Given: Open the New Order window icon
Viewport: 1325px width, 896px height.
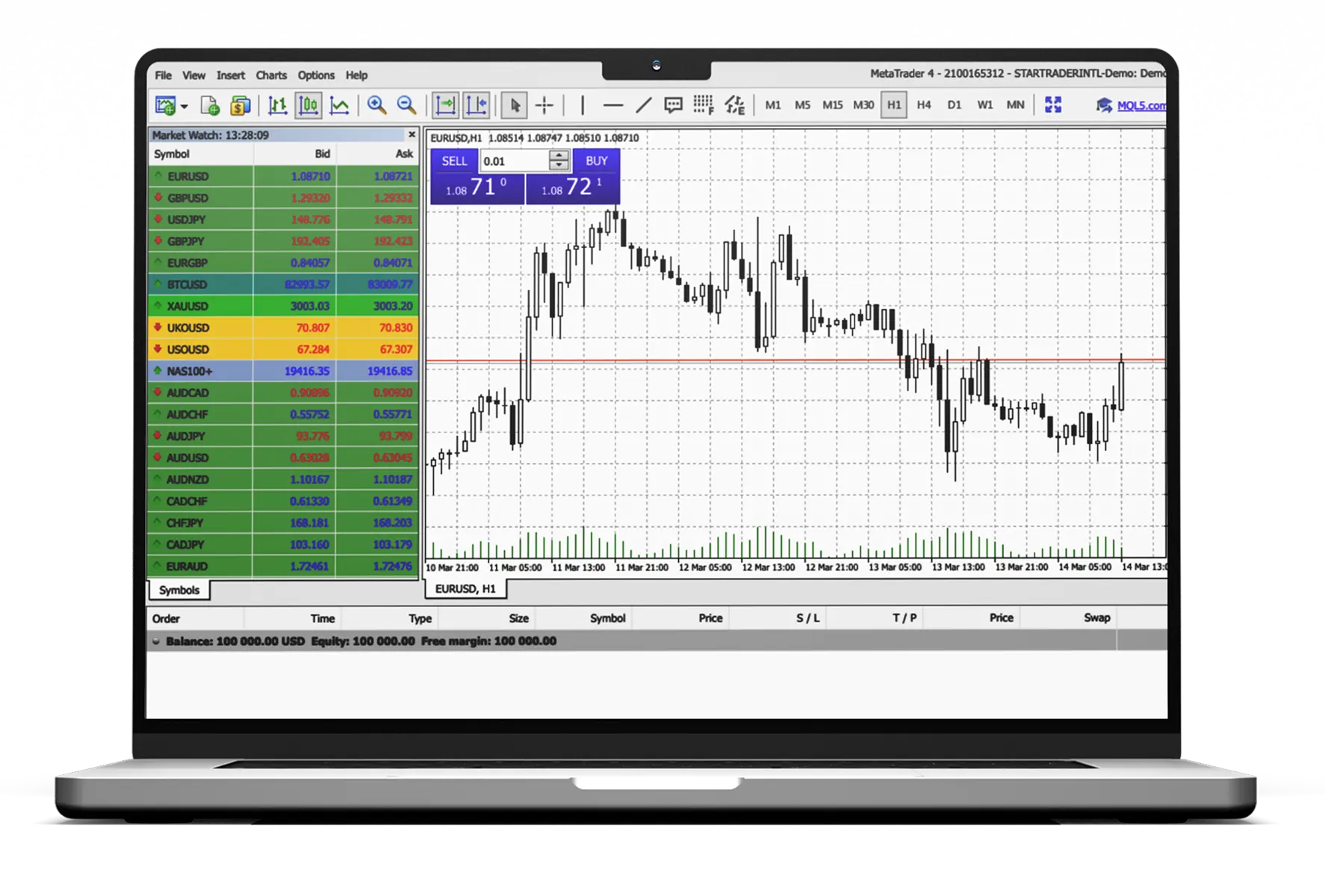Looking at the screenshot, I should pyautogui.click(x=239, y=105).
